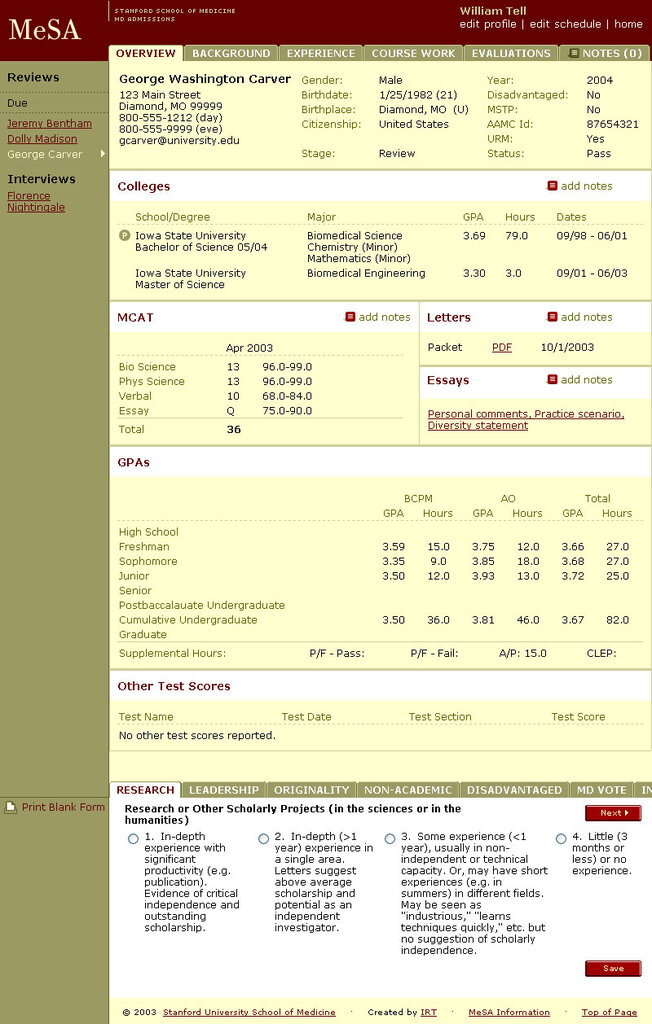Open the letters packet PDF link
Viewport: 652px width, 1024px height.
[501, 348]
